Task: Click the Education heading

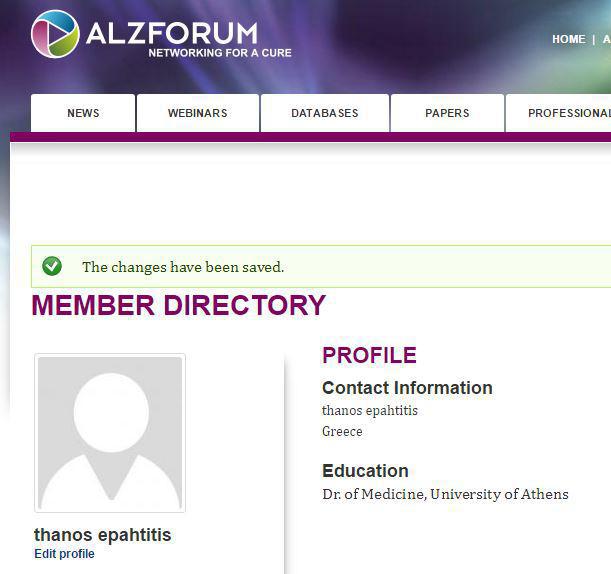Action: point(365,471)
